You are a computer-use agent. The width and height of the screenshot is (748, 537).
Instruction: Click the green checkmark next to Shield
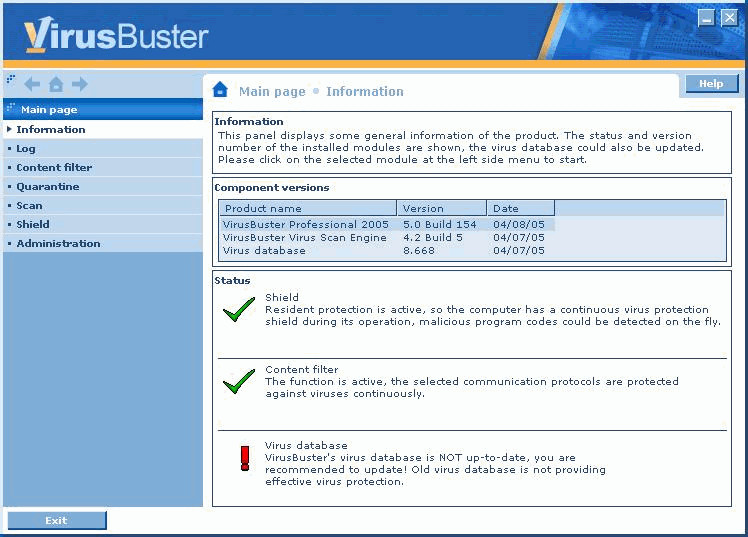click(239, 310)
